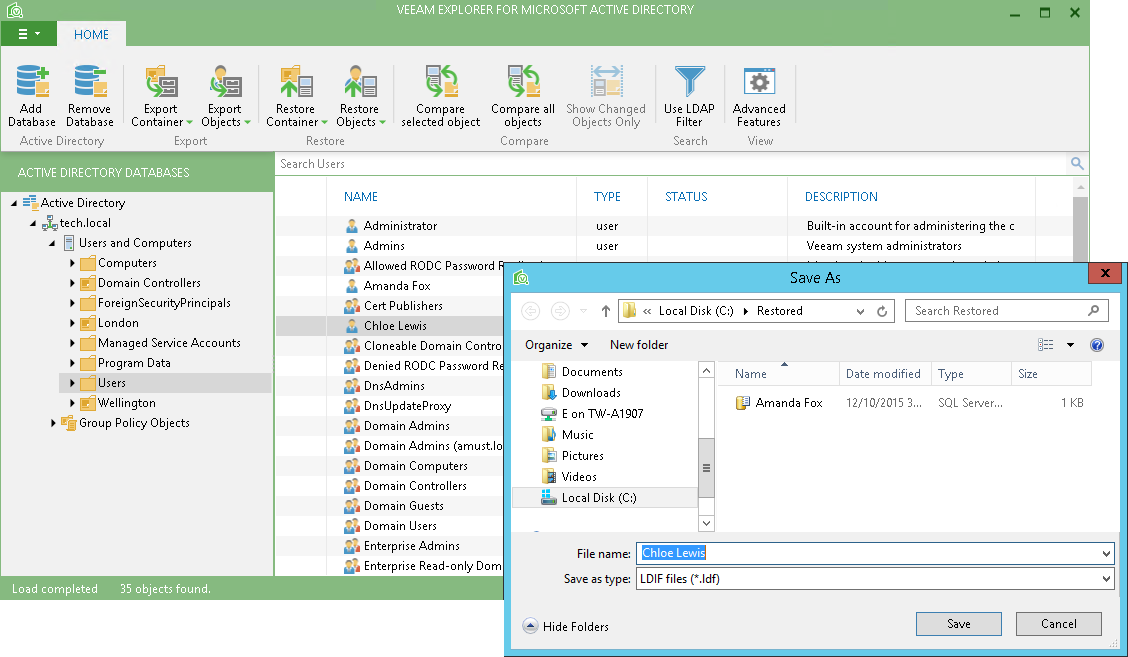Click in the Search Users field
Screen dimensions: 1128x657
click(x=669, y=163)
